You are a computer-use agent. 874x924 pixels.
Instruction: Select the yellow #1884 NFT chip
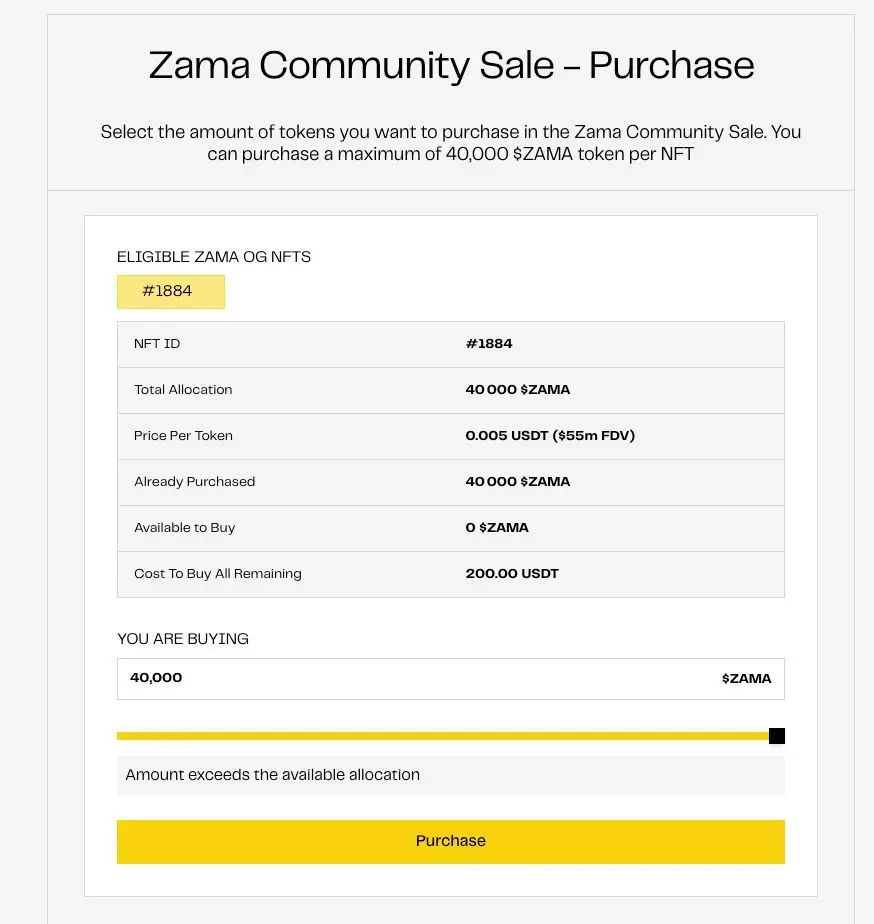coord(170,292)
